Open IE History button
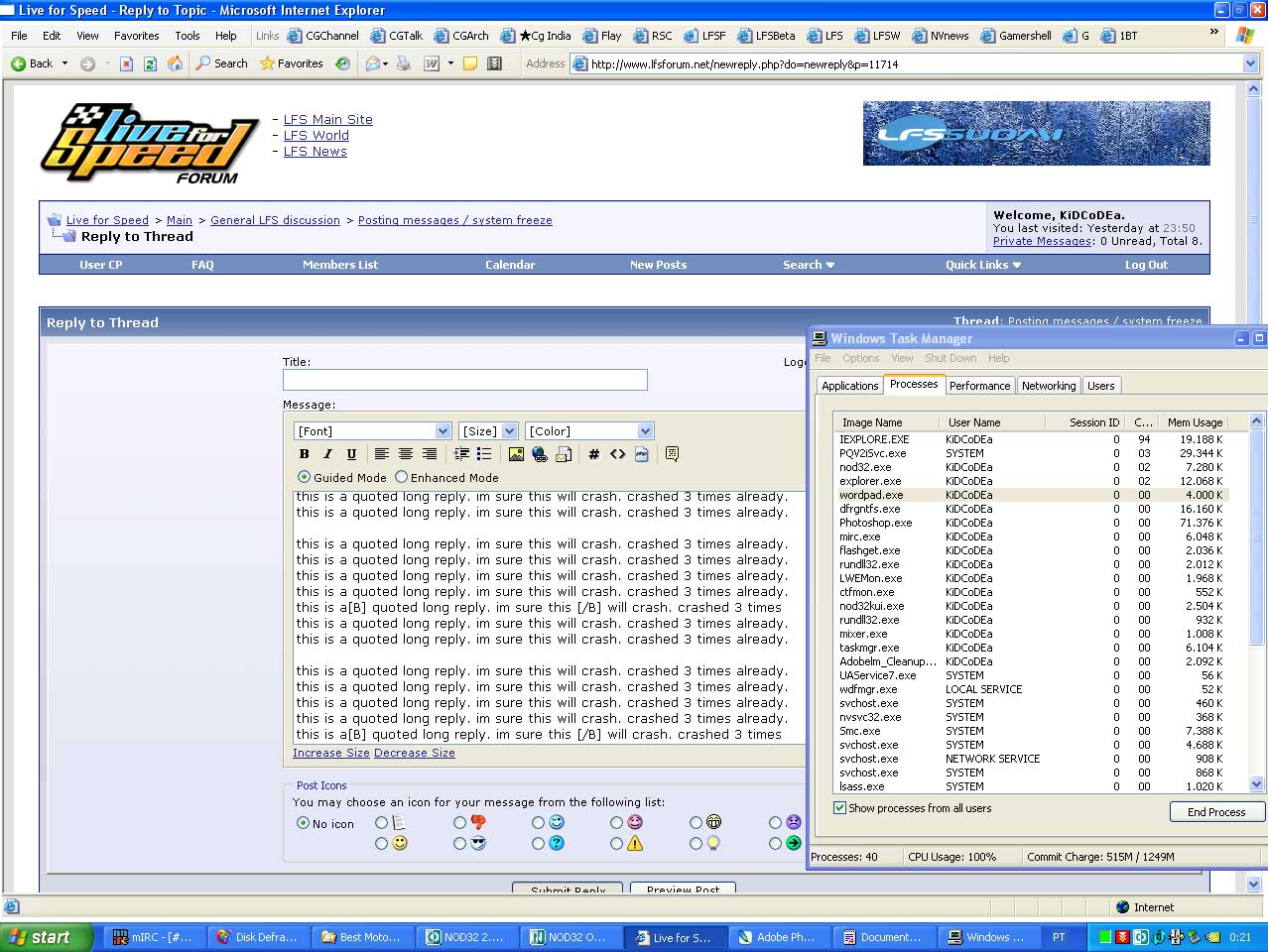This screenshot has width=1268, height=952. pyautogui.click(x=342, y=63)
